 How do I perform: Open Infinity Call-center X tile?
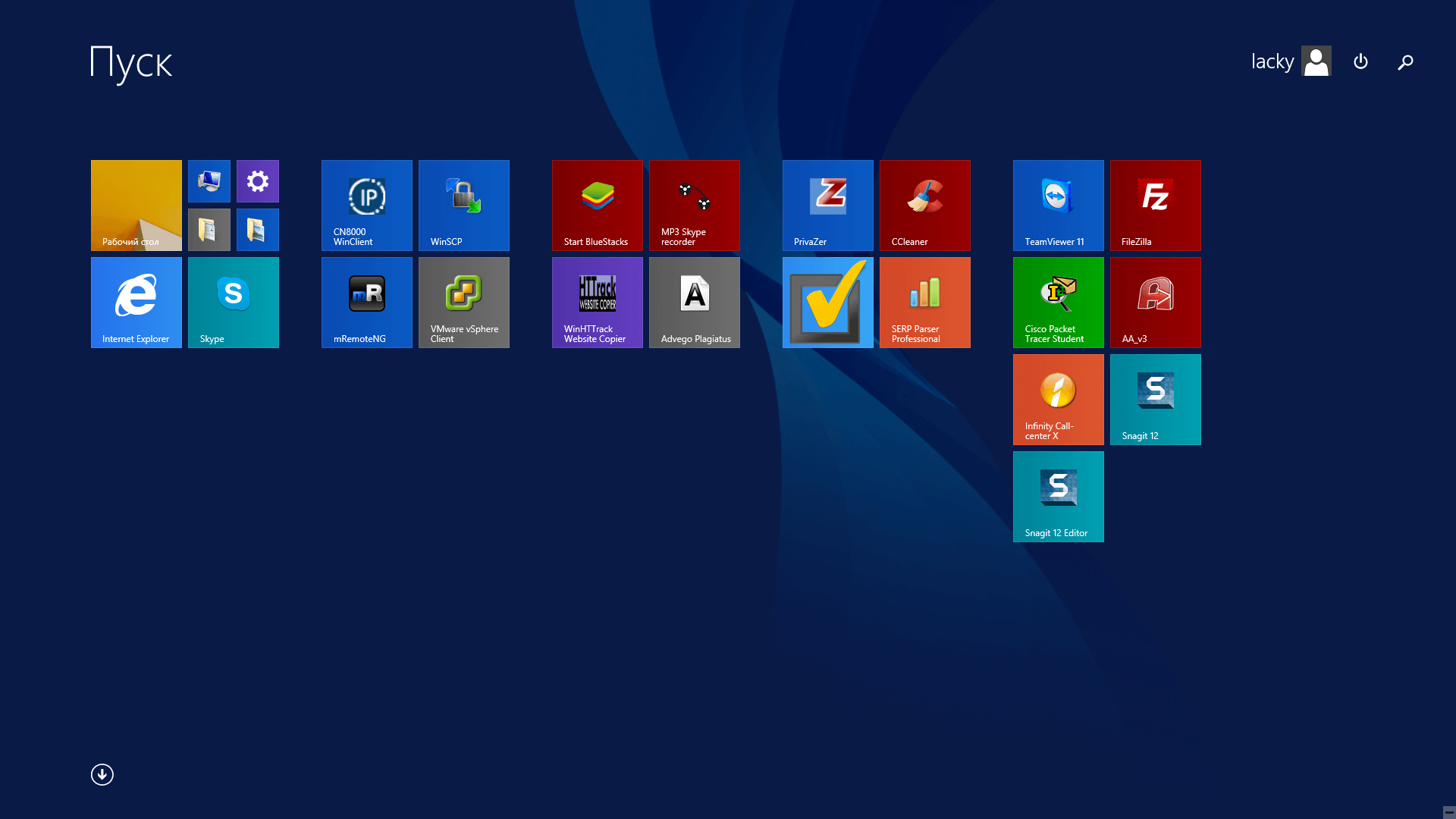[1059, 400]
